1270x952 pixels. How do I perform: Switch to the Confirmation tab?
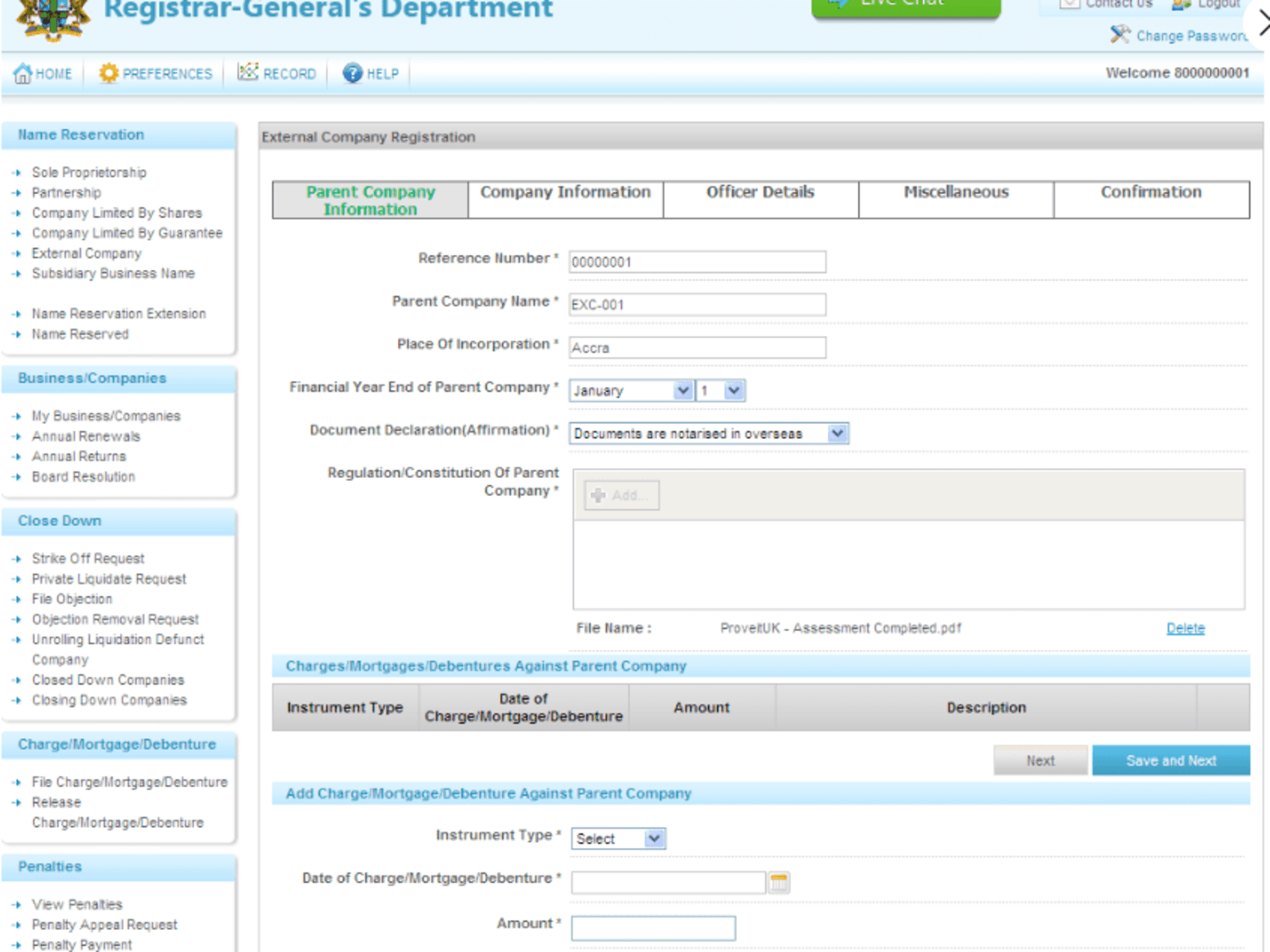[x=1151, y=200]
